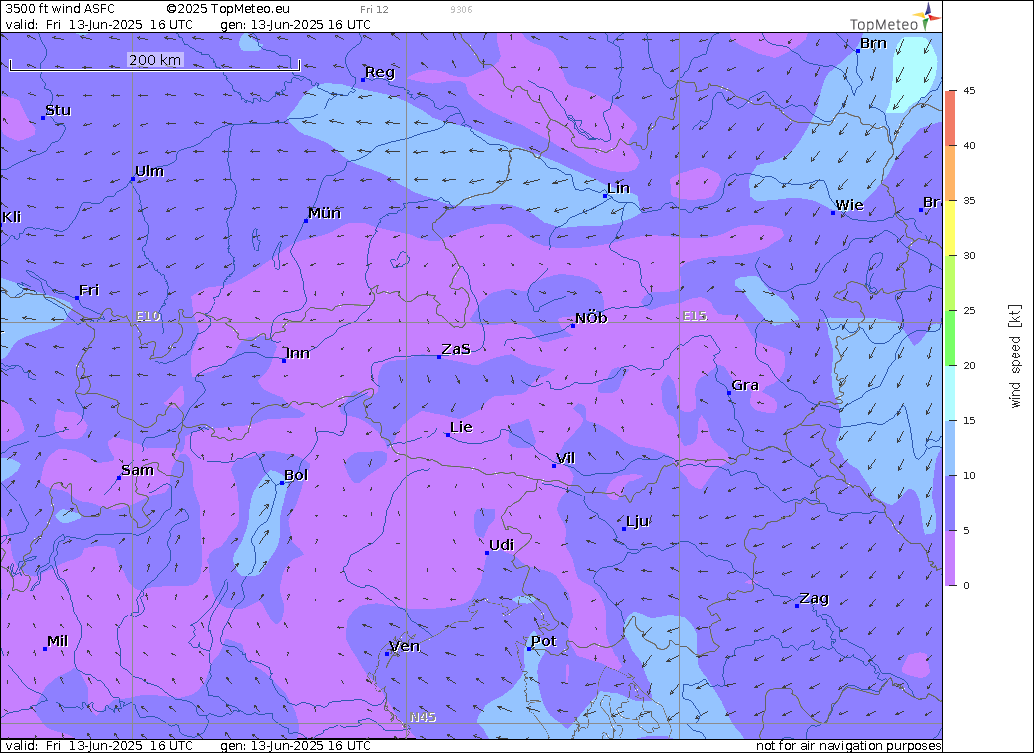
Task: Click the 'Pot' location label
Action: [544, 641]
